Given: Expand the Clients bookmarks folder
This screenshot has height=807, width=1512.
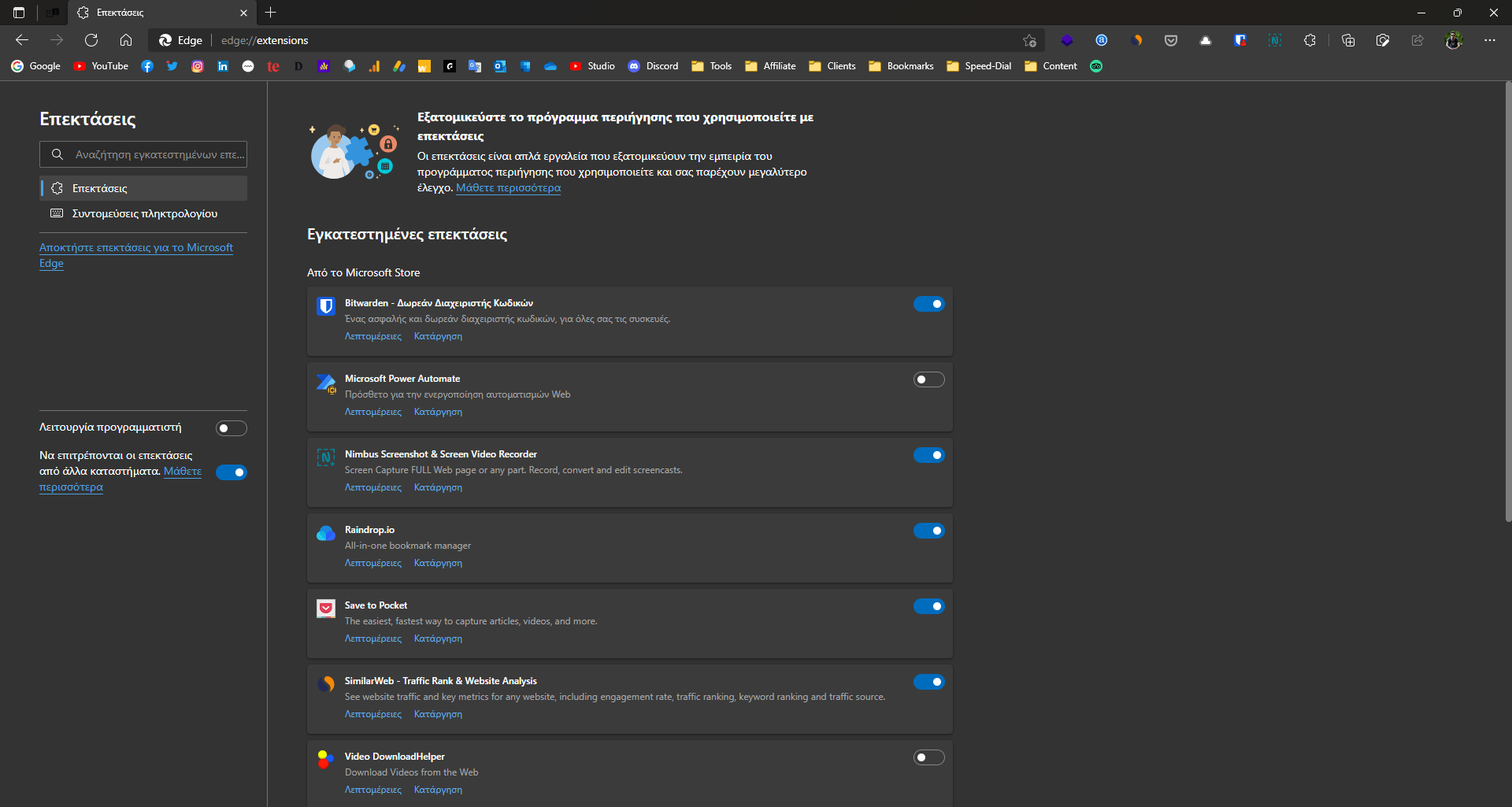Looking at the screenshot, I should 832,66.
